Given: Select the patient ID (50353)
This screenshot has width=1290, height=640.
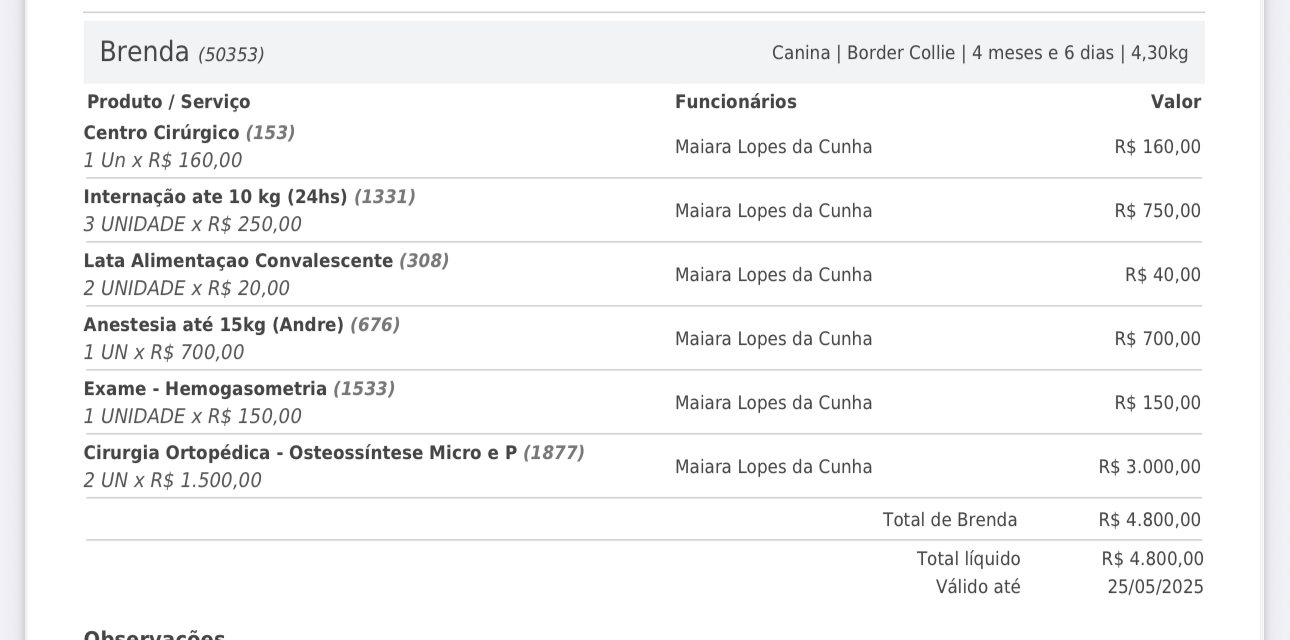Looking at the screenshot, I should tap(231, 55).
